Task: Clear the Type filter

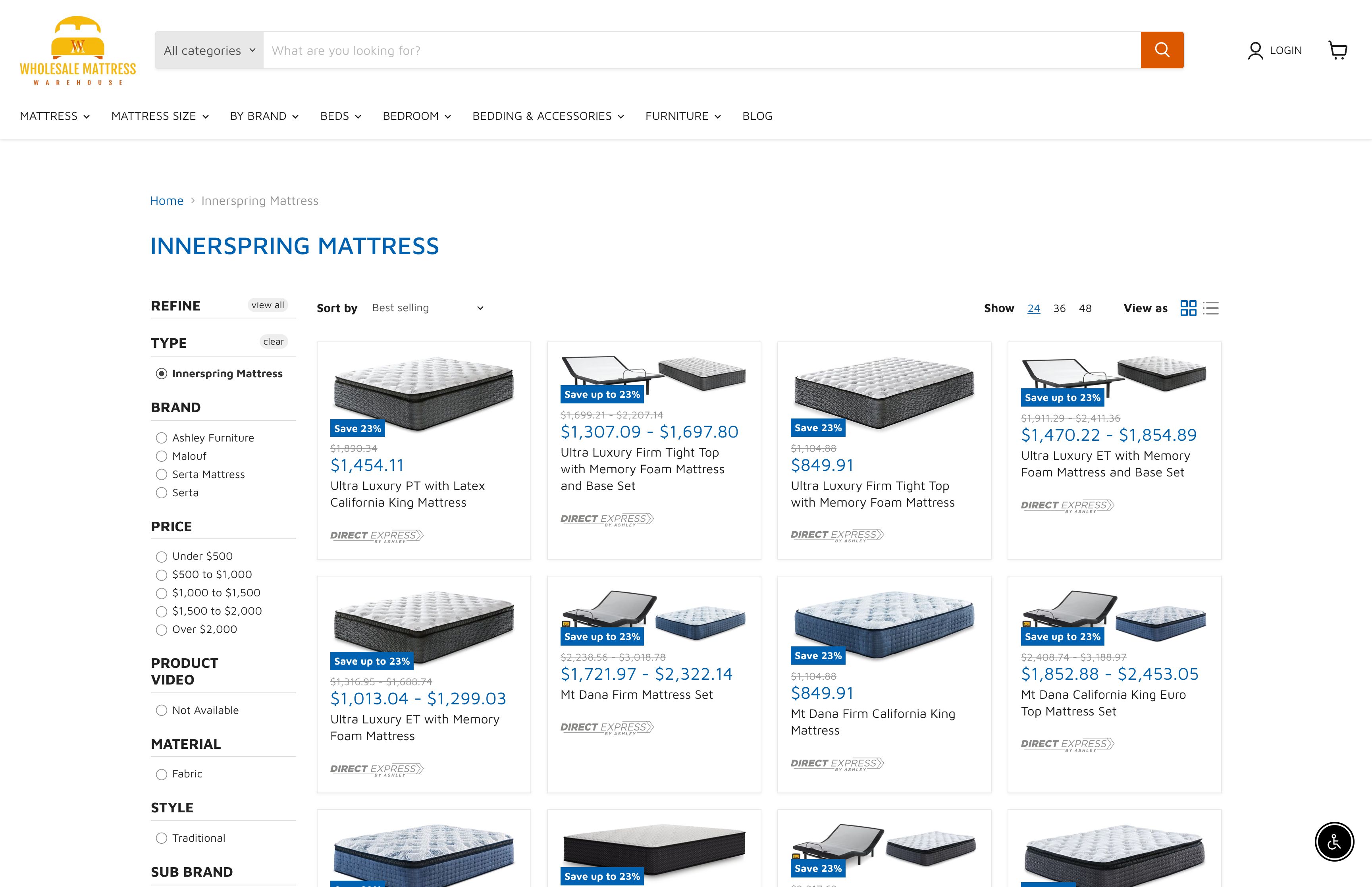Action: (x=274, y=341)
